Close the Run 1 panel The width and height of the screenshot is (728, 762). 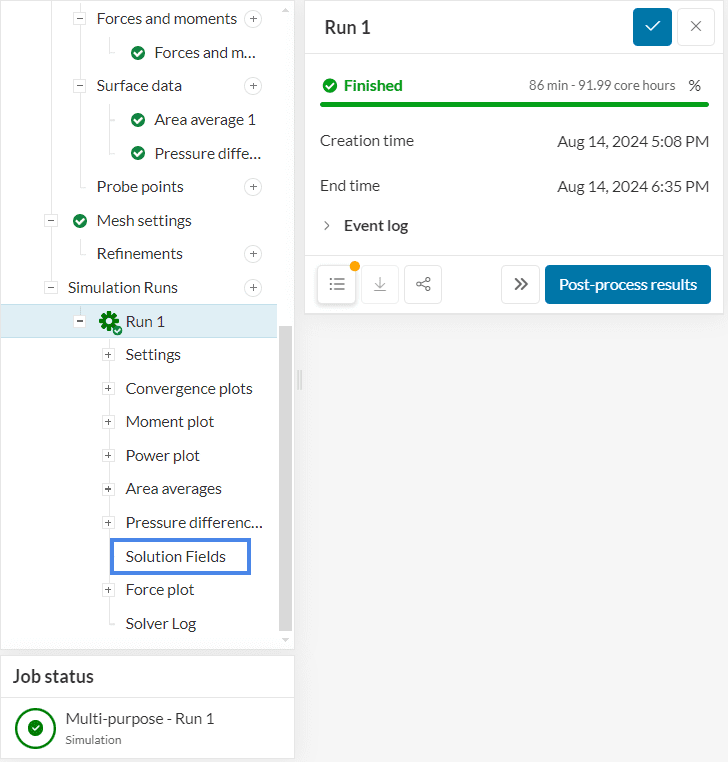point(696,27)
